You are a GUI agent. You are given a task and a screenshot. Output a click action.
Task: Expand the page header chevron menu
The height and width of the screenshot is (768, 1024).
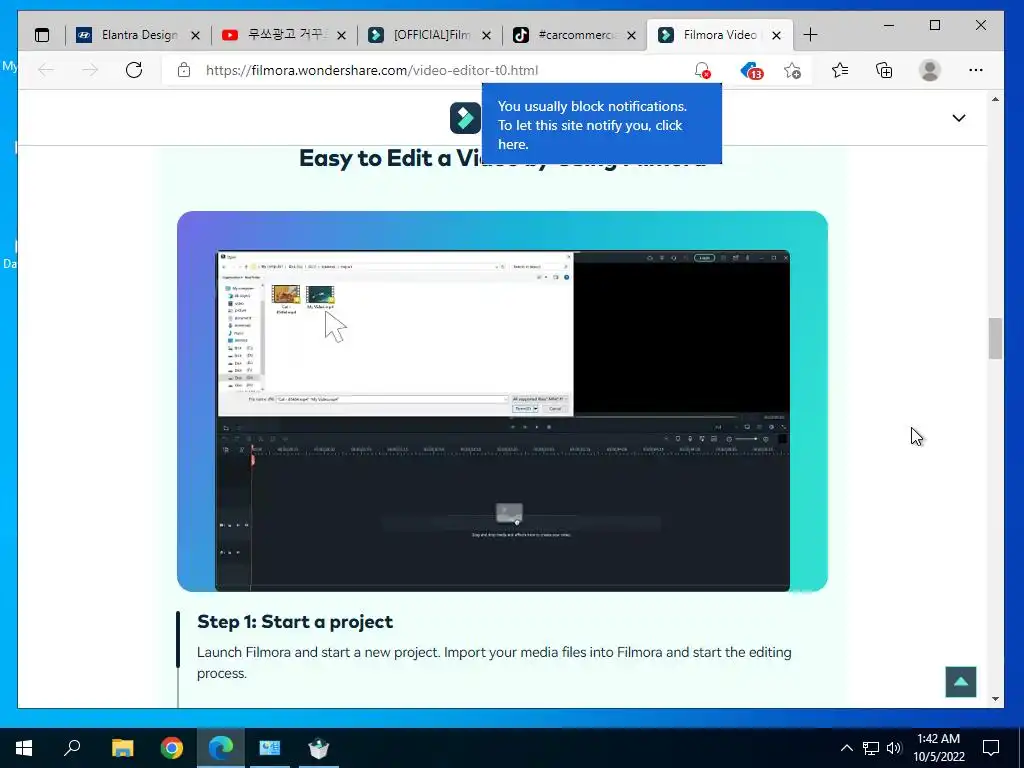959,118
